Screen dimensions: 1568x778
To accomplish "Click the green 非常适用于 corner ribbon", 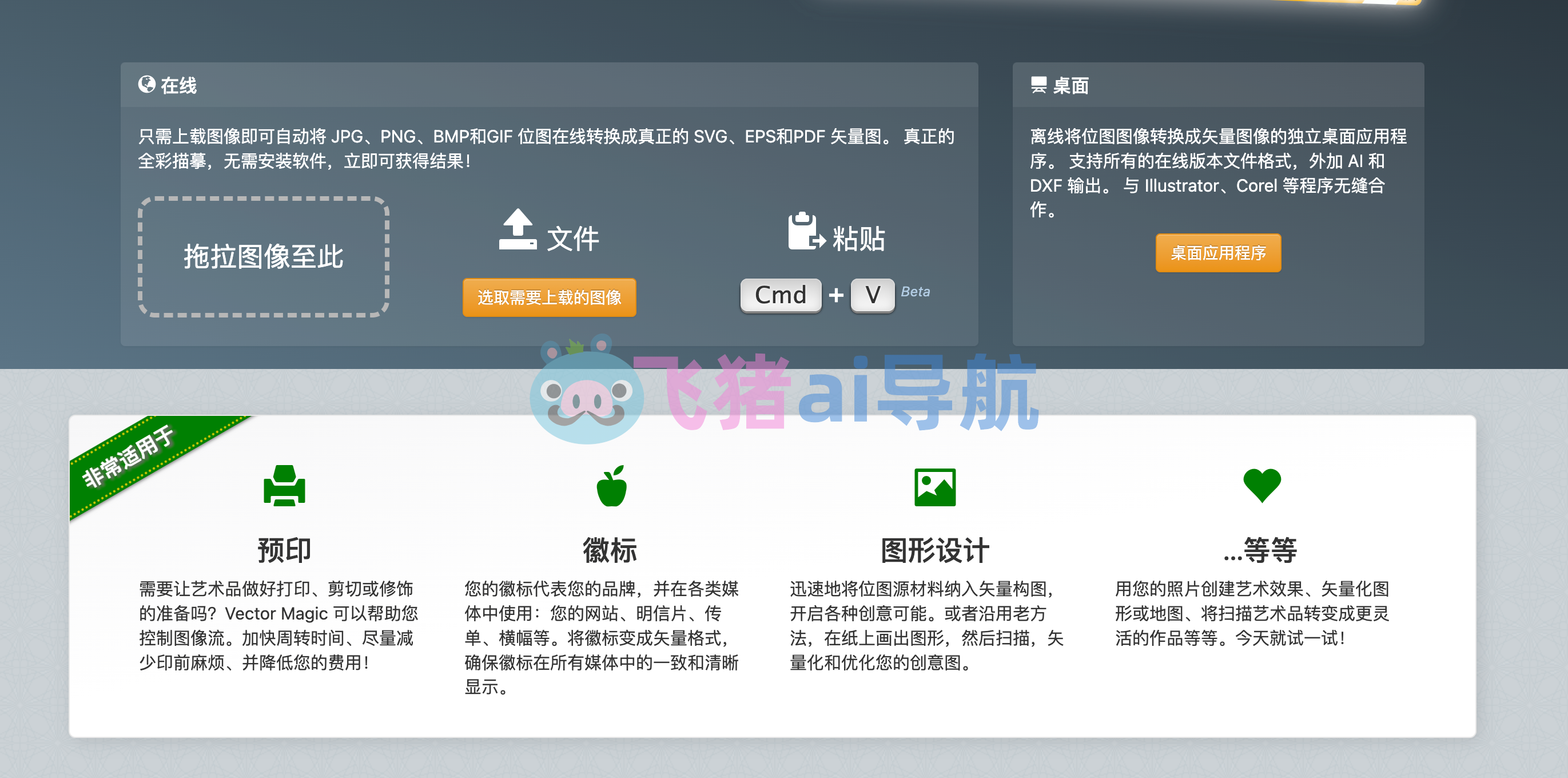I will (x=129, y=457).
